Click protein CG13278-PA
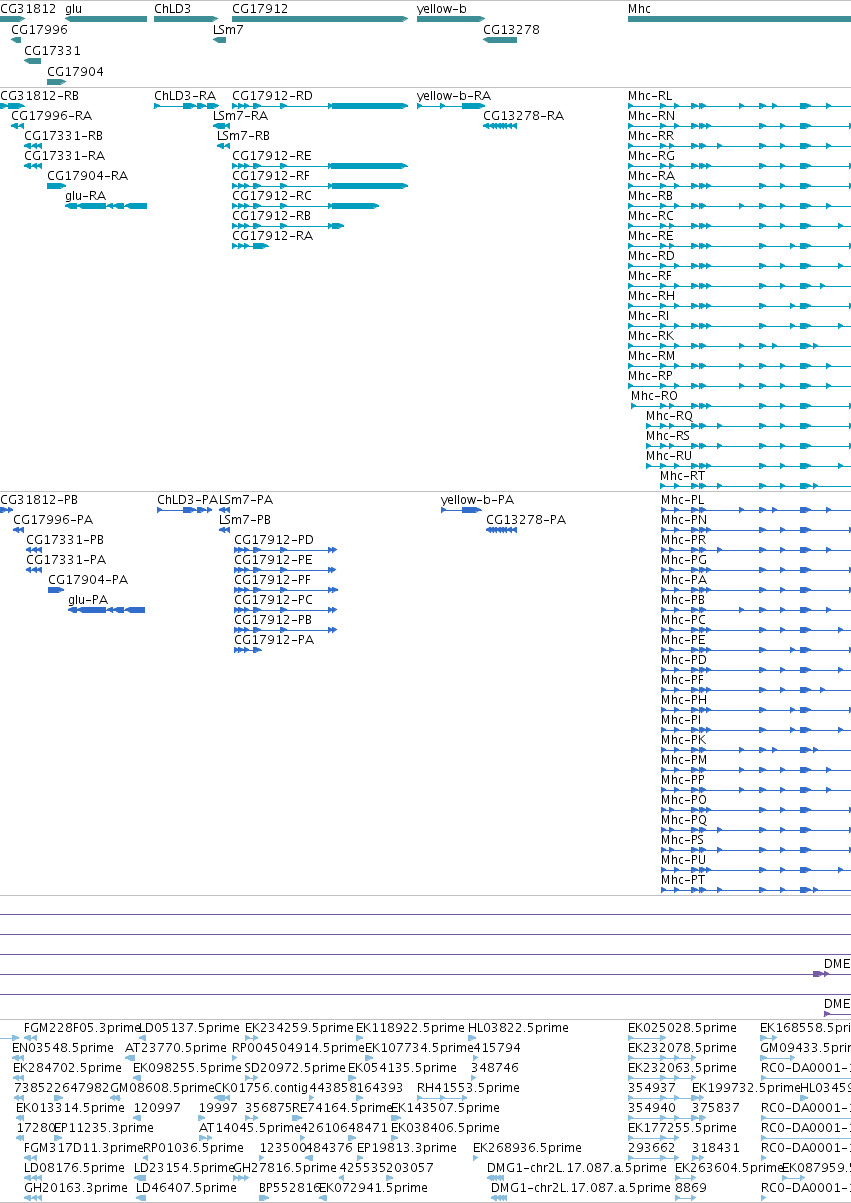The height and width of the screenshot is (1203, 851). [526, 520]
